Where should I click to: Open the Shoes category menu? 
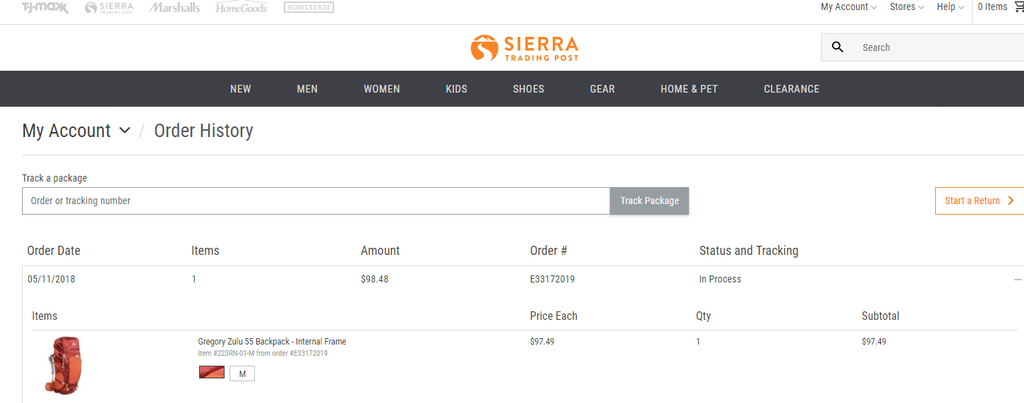tap(528, 89)
